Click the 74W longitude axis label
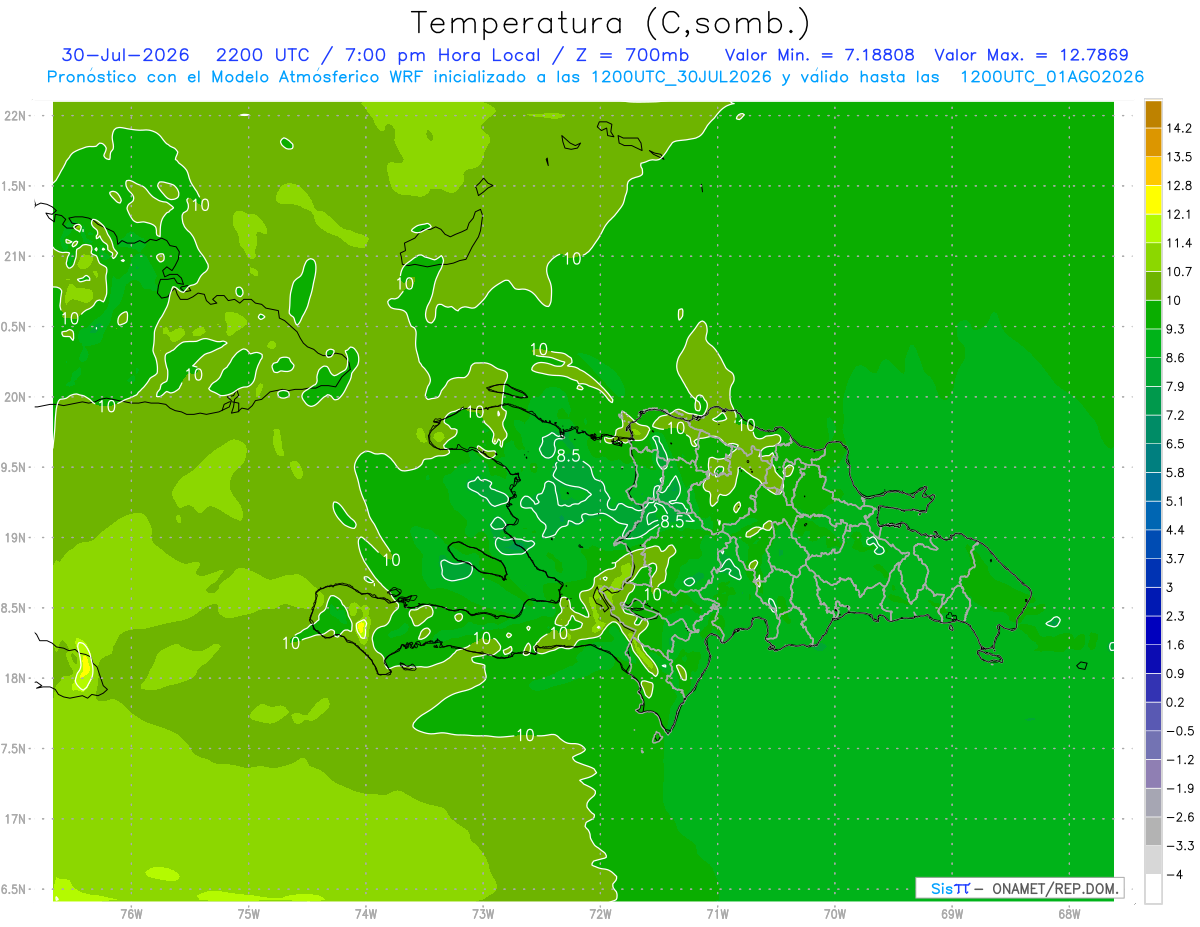Viewport: 1200px width, 927px height. [366, 914]
